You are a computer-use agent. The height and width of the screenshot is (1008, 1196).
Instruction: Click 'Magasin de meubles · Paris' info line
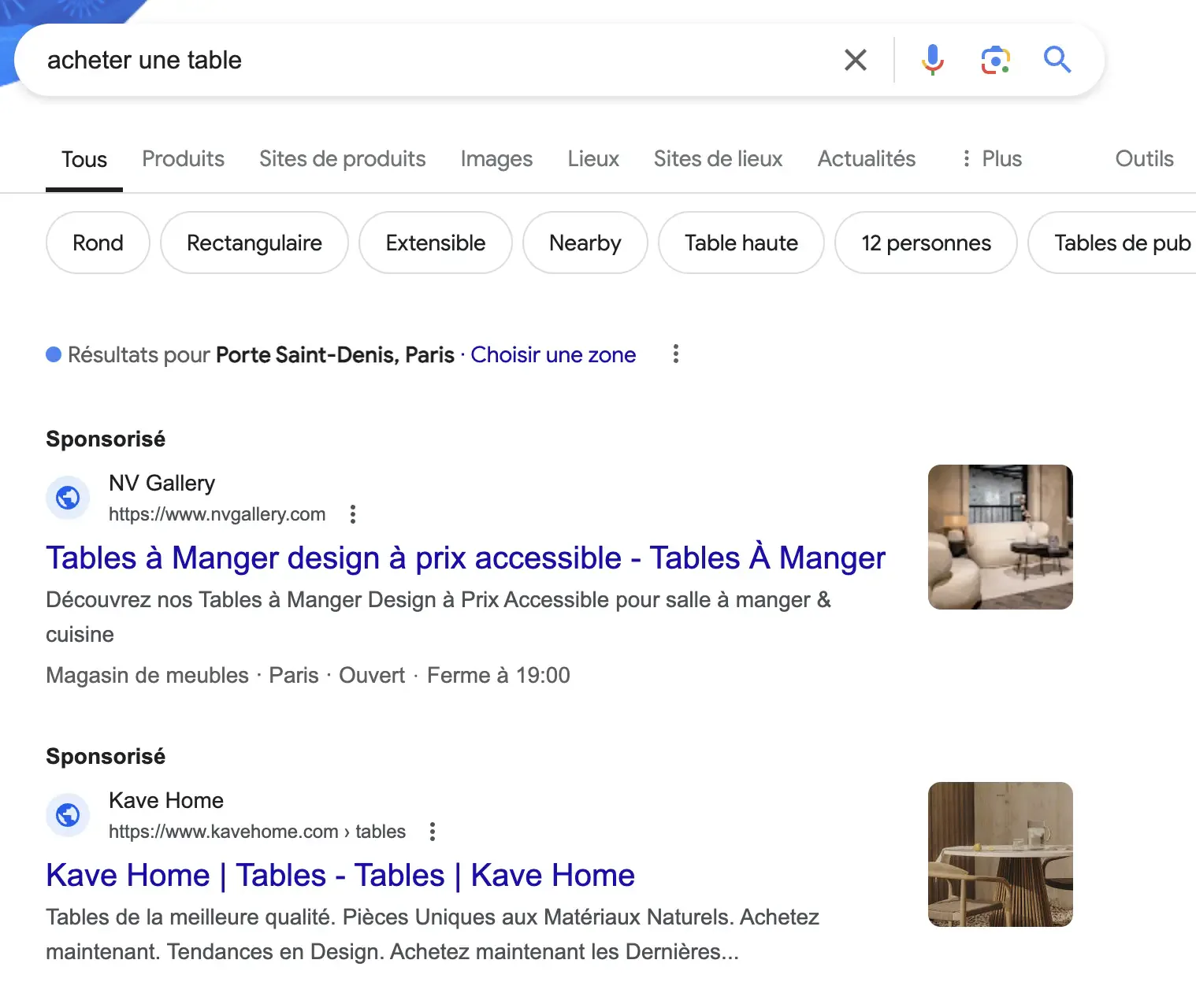coord(307,676)
